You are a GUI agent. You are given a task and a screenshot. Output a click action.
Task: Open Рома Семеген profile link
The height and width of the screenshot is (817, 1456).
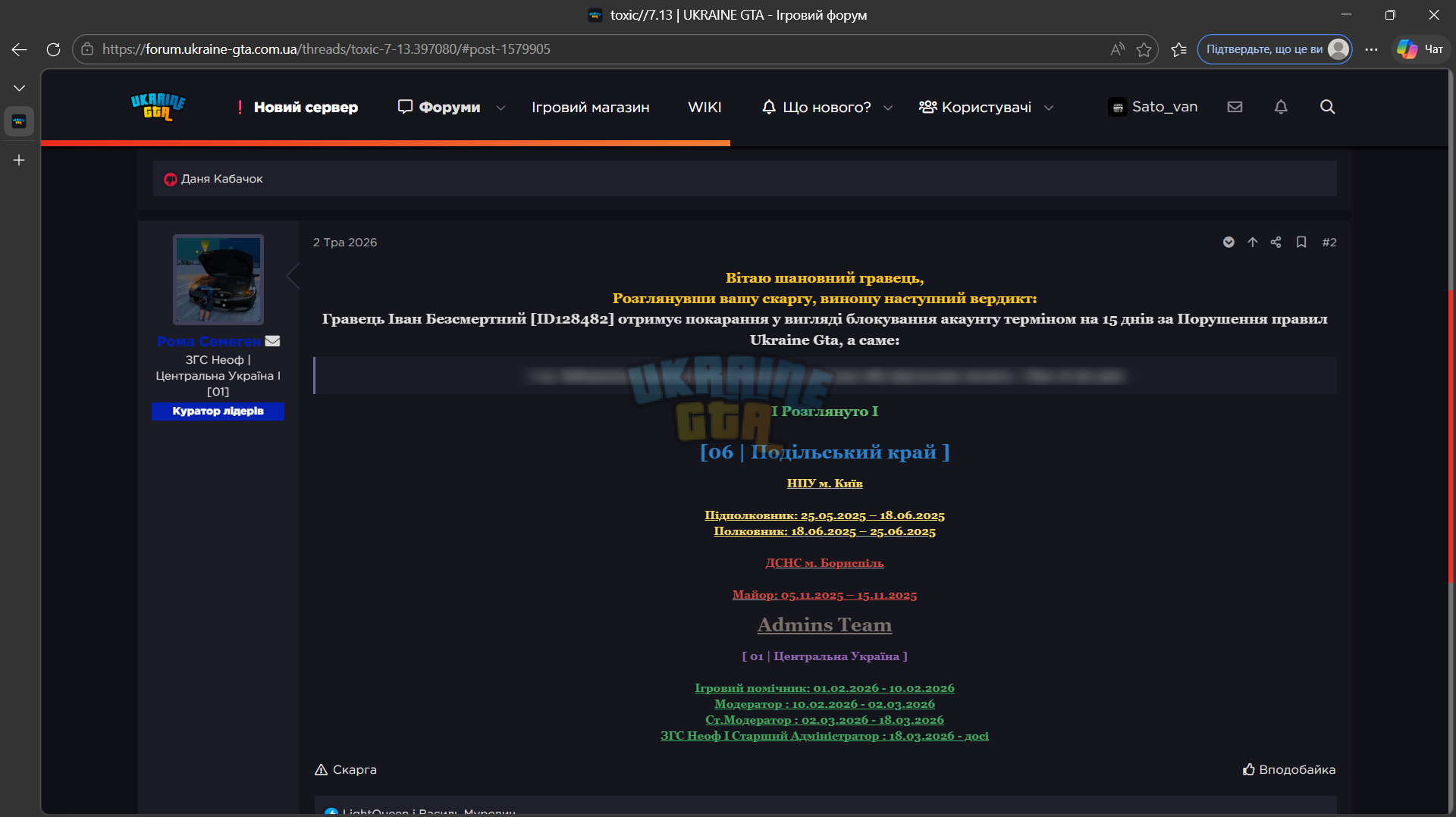click(209, 342)
